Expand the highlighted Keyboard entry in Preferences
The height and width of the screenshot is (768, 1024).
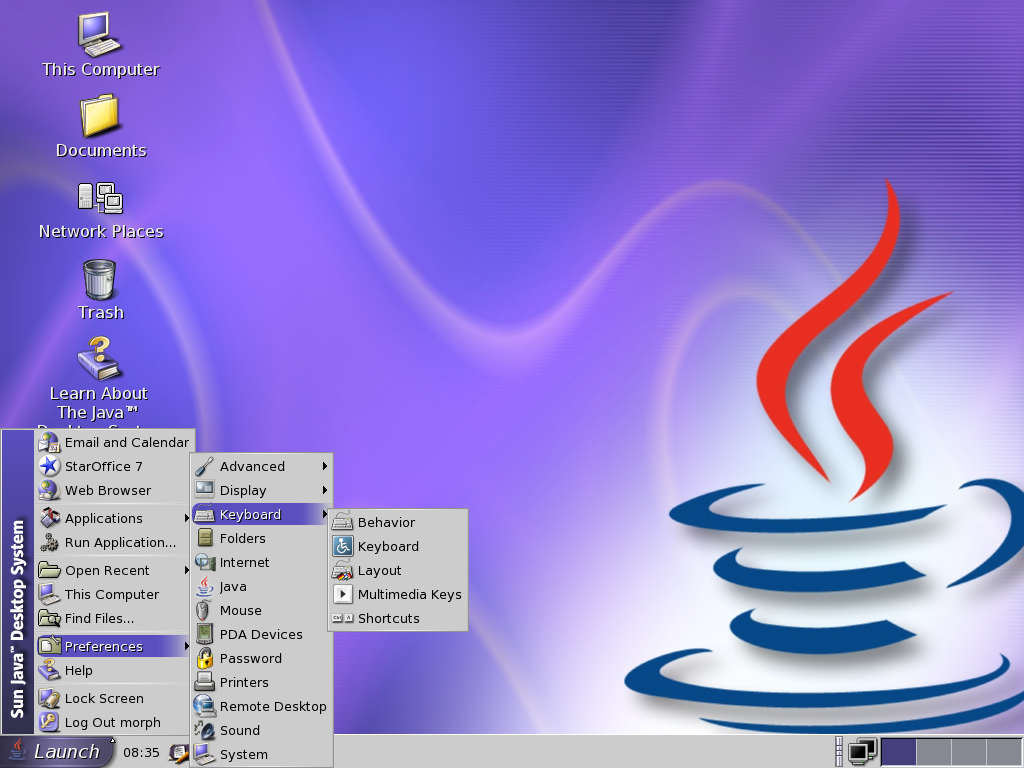tap(261, 515)
